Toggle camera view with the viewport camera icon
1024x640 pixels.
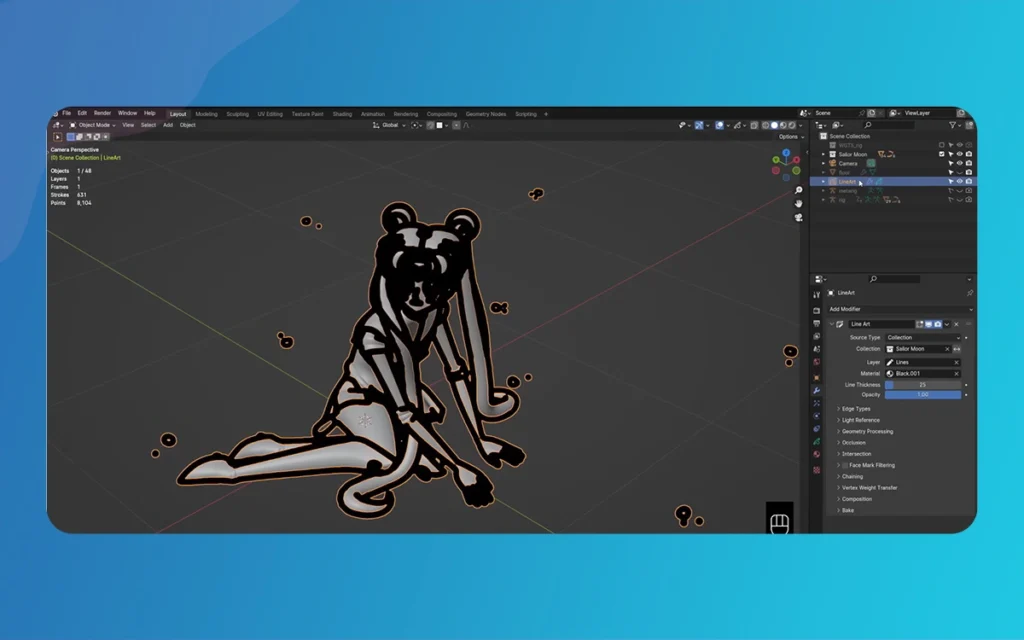[798, 217]
